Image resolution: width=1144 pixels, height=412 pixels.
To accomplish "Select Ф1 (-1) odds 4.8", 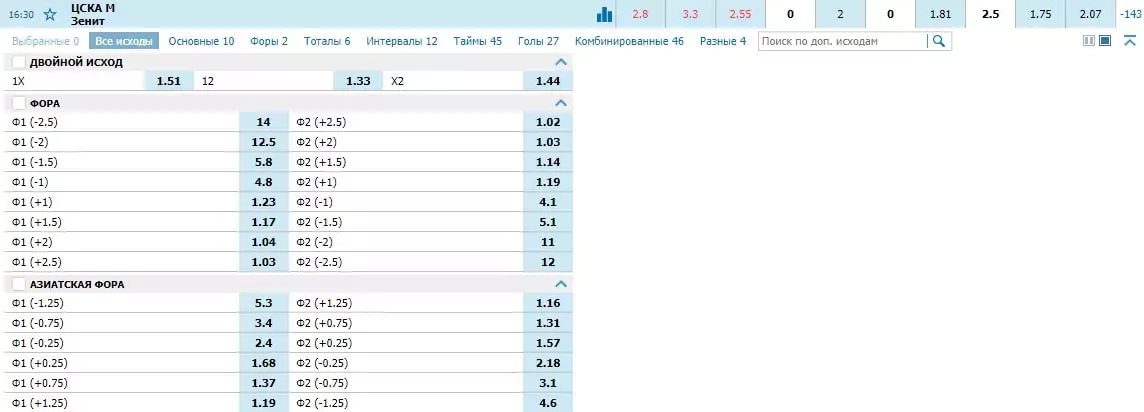I will 264,182.
